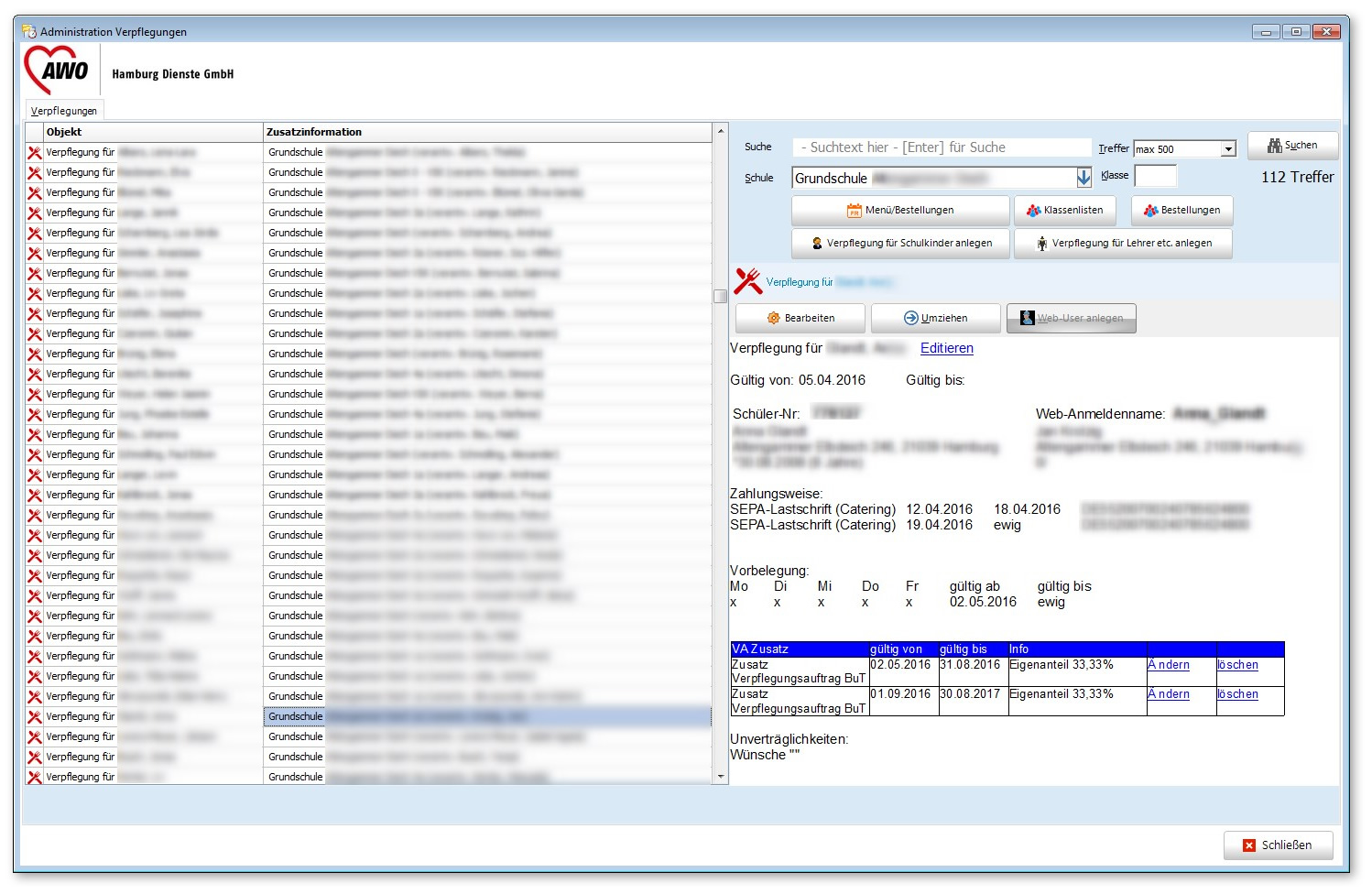This screenshot has height=894, width=1372.
Task: Click löschen link for second Zusatz row
Action: [x=1237, y=694]
